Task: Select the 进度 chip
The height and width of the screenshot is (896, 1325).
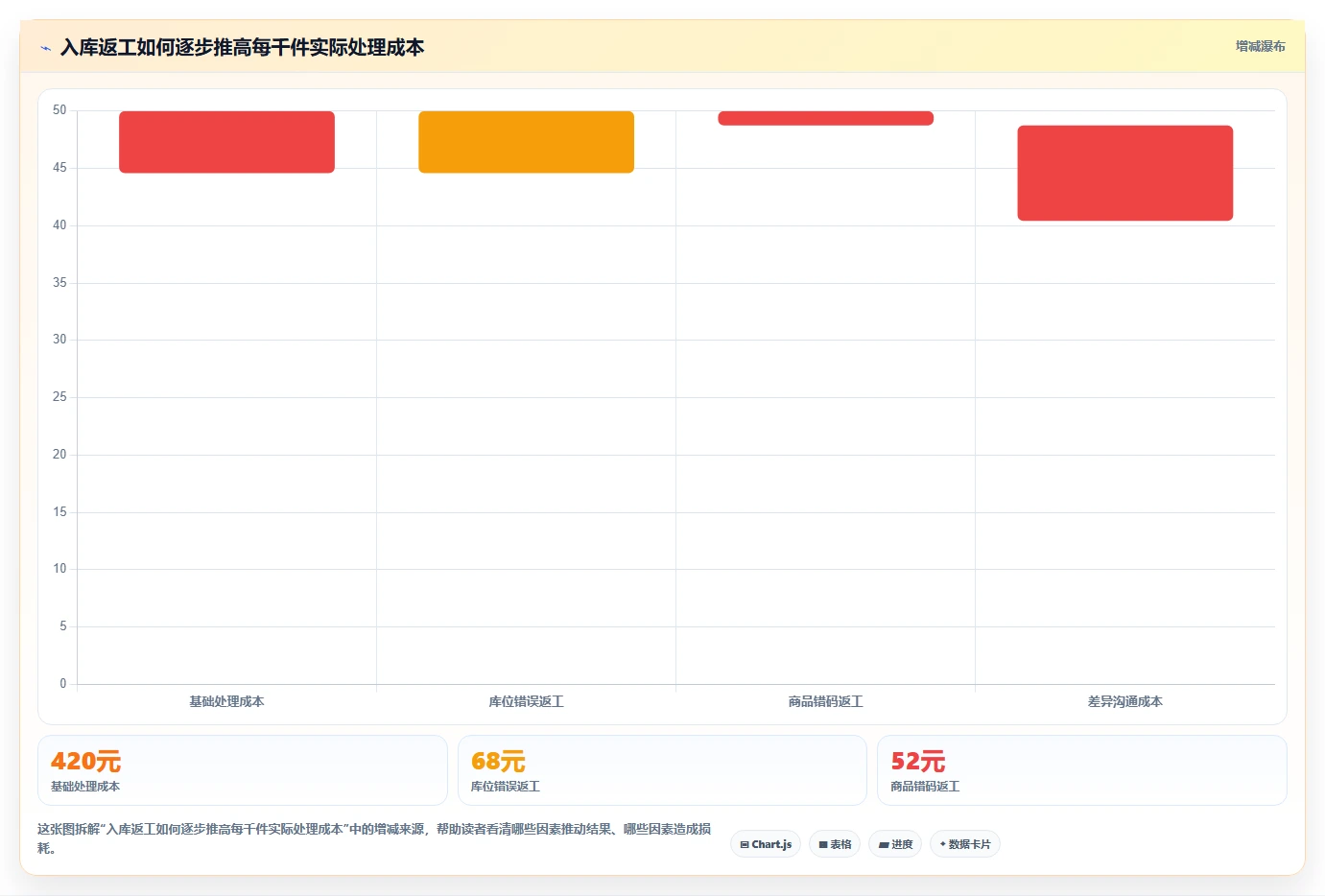Action: (895, 844)
